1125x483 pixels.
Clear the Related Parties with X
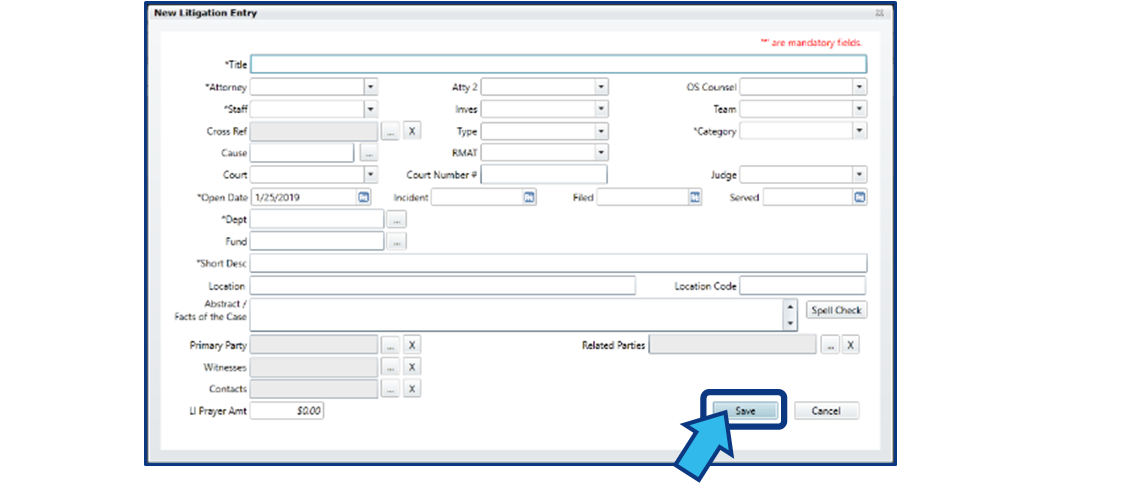850,345
